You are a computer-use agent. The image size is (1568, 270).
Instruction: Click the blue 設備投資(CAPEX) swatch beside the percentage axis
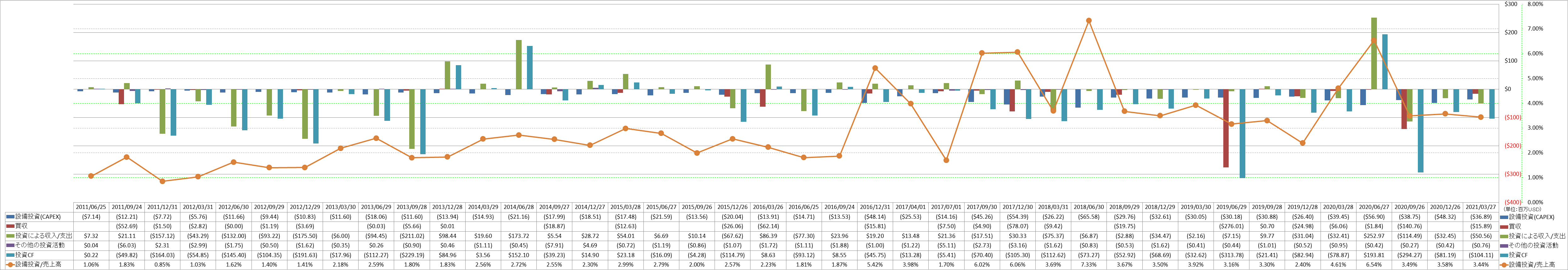pos(1504,217)
